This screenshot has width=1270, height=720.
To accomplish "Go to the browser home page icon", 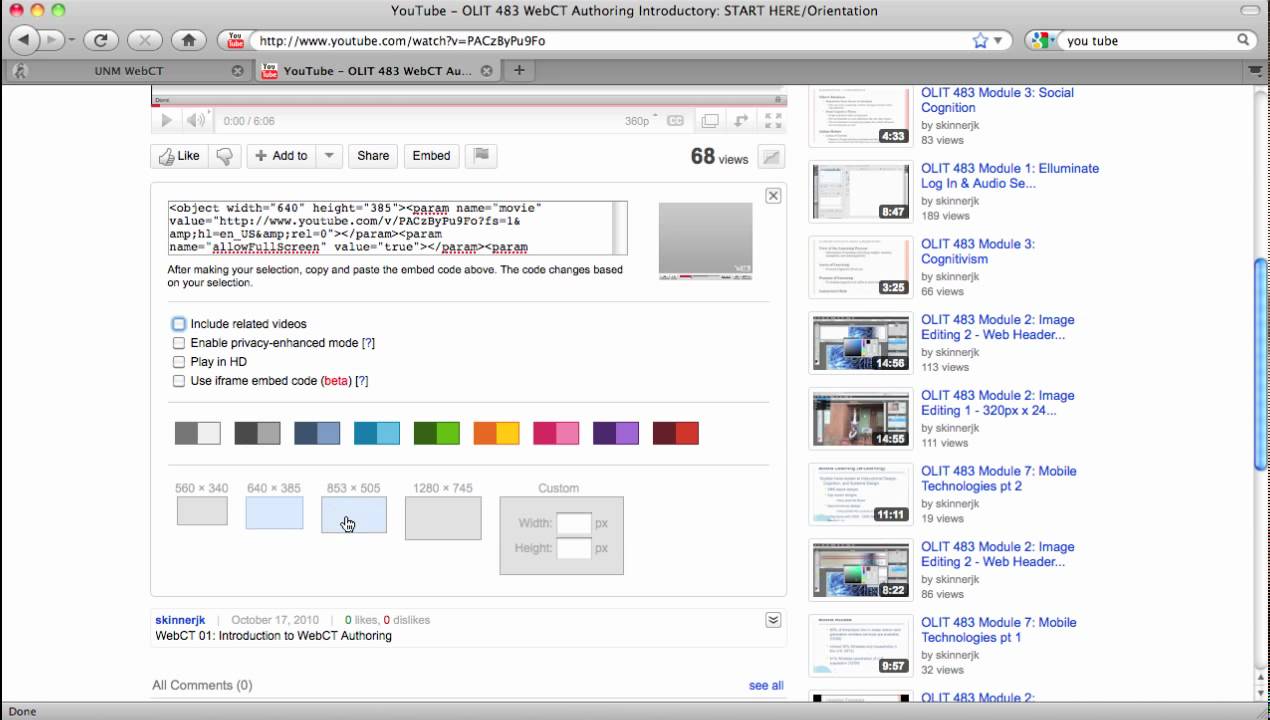I will [189, 41].
